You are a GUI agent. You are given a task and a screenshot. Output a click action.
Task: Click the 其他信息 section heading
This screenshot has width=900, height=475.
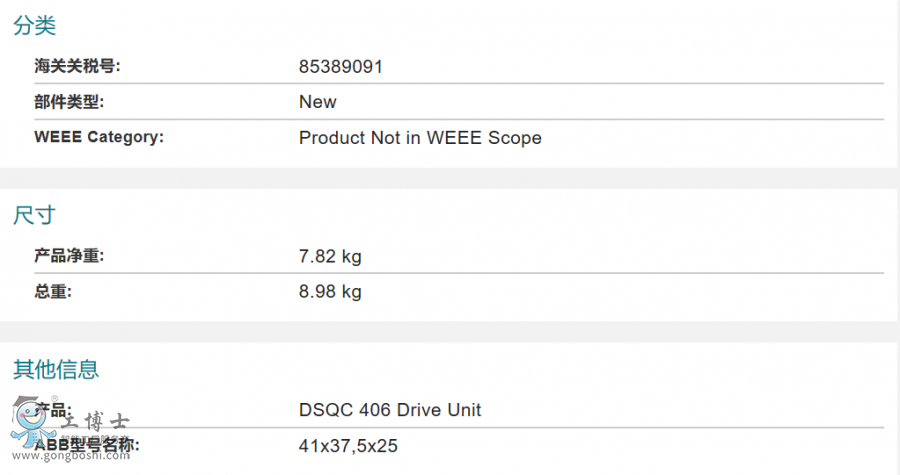[x=56, y=369]
